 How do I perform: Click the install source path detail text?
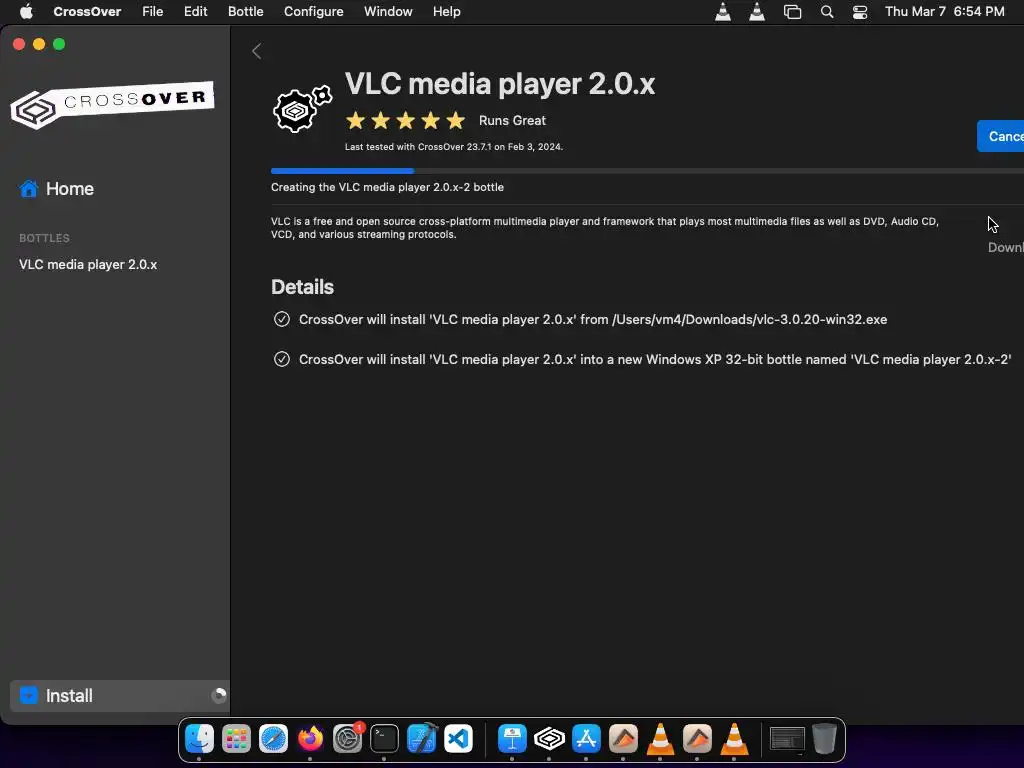coord(593,319)
